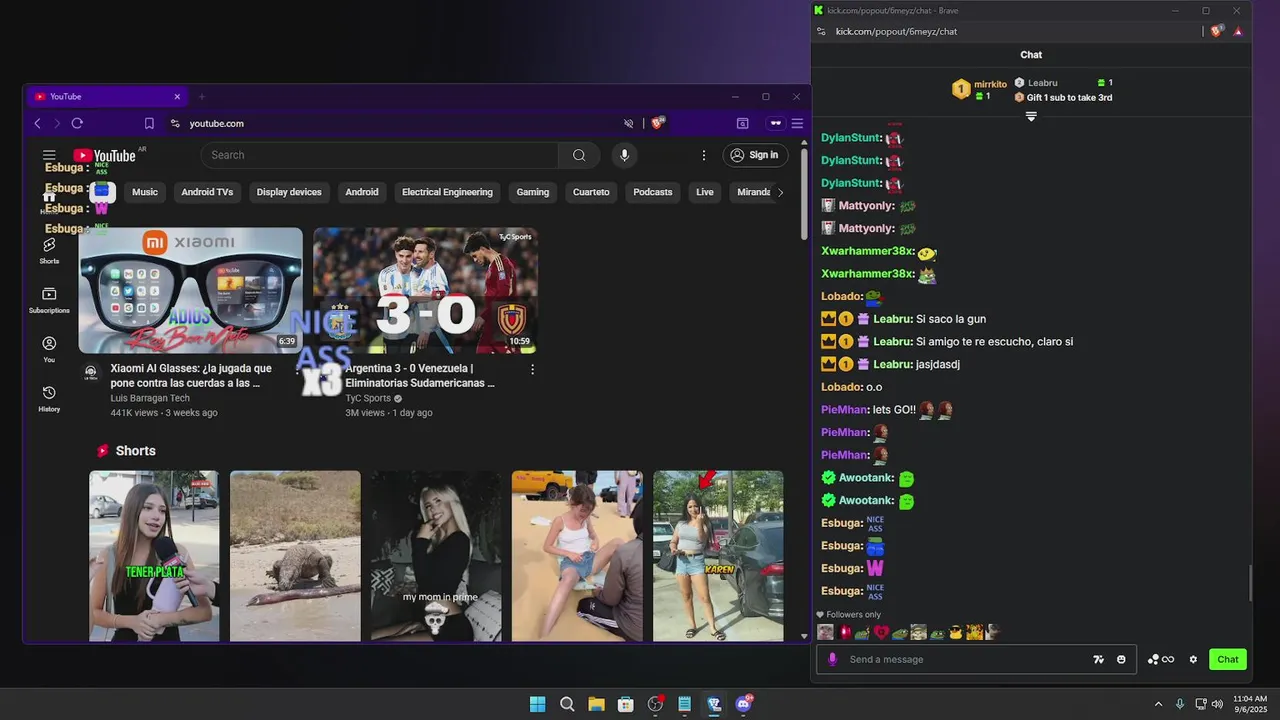Open the 'TENER PLATA' Shorts thumbnail
1280x720 pixels.
point(154,556)
